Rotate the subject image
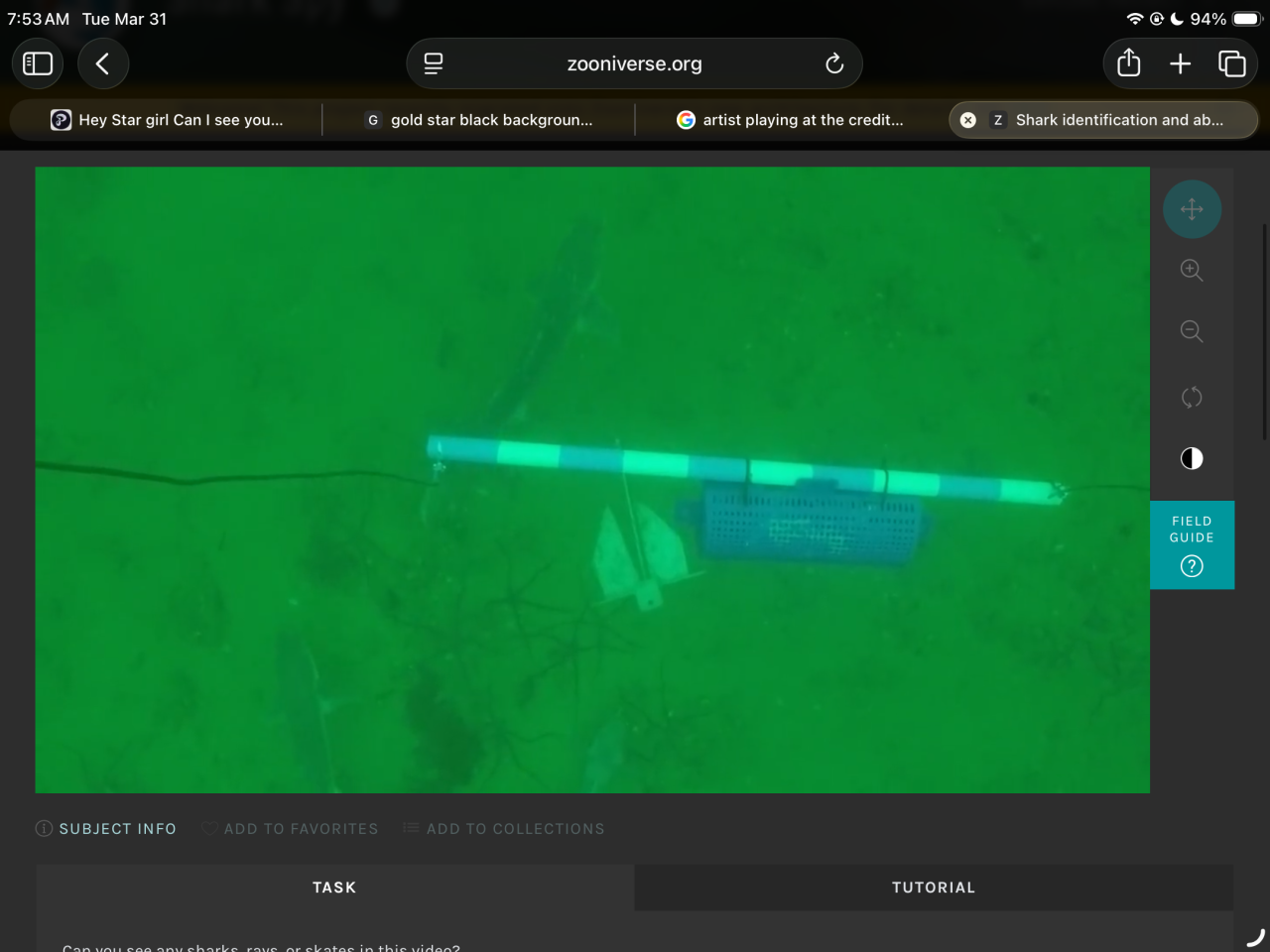 click(1192, 397)
